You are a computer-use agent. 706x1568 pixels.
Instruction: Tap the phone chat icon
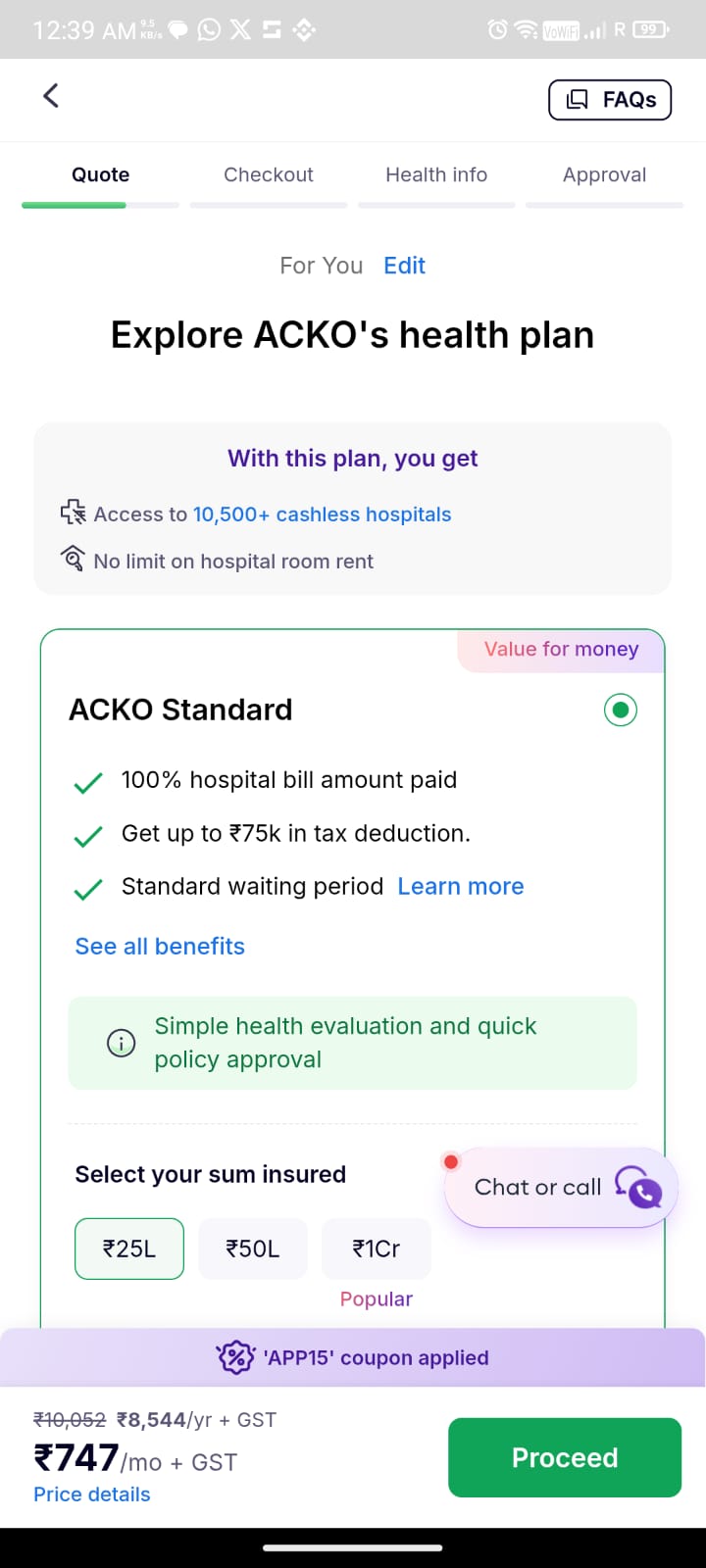(638, 1187)
